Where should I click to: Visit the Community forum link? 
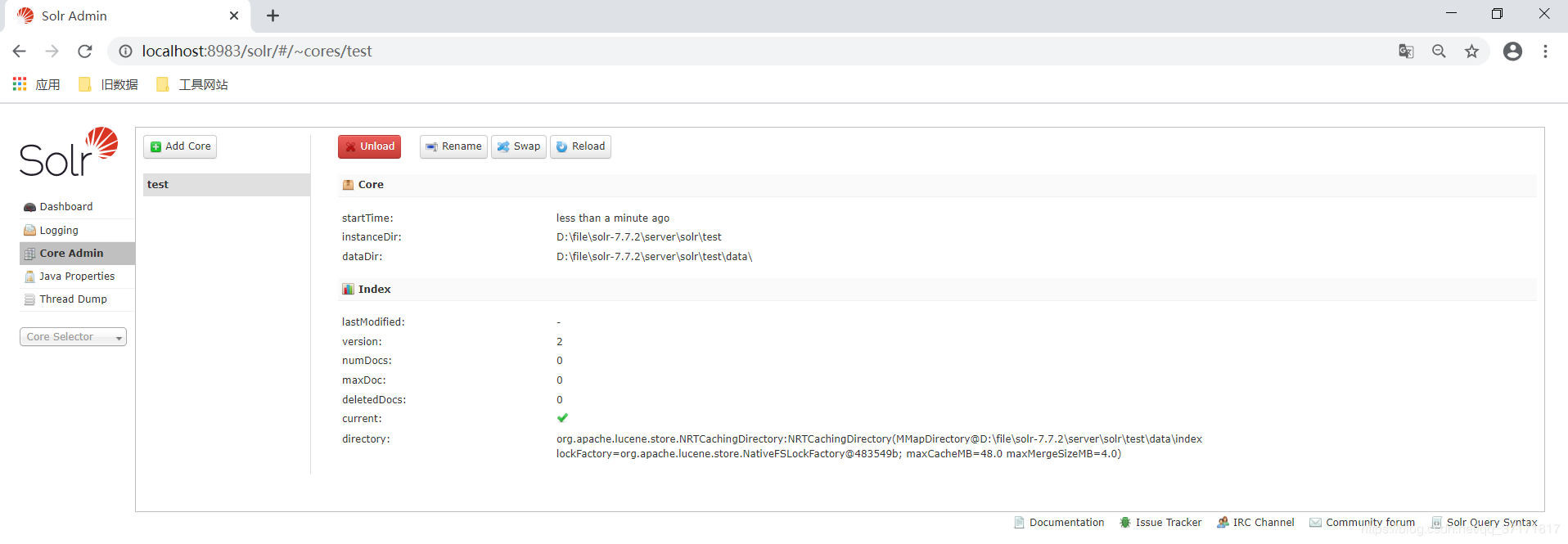pyautogui.click(x=1362, y=523)
